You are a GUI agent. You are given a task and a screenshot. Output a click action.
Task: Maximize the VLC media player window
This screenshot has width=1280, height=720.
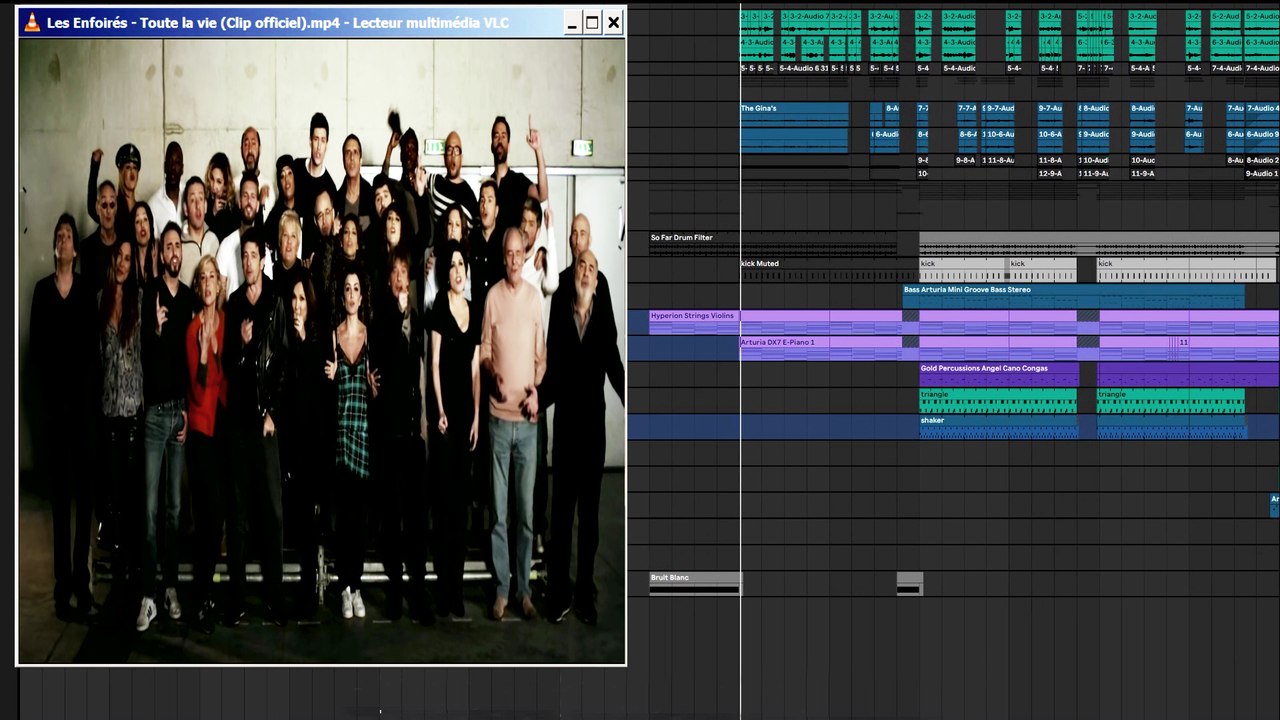pyautogui.click(x=592, y=22)
